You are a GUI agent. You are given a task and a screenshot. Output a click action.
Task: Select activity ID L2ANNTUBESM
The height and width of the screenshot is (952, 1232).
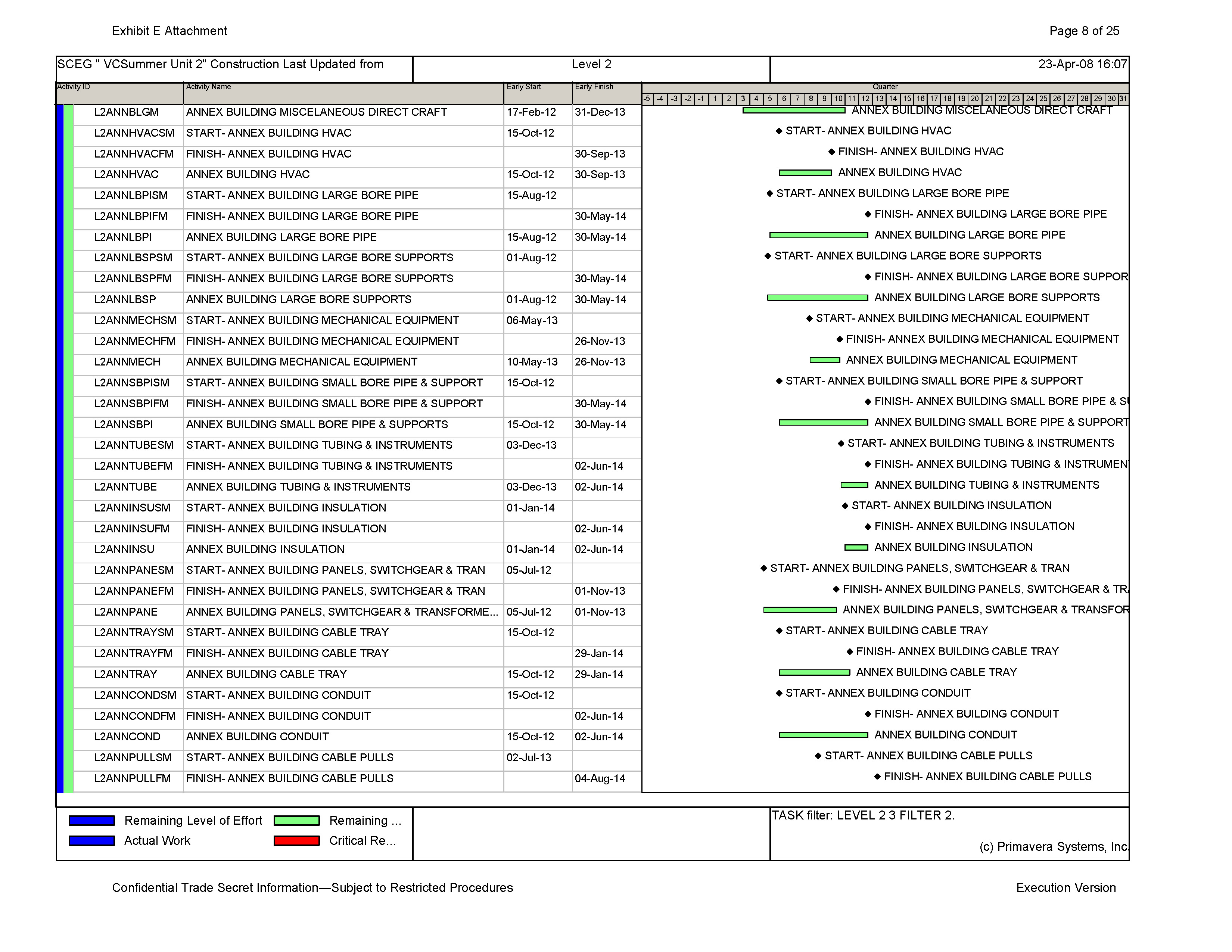tap(134, 445)
